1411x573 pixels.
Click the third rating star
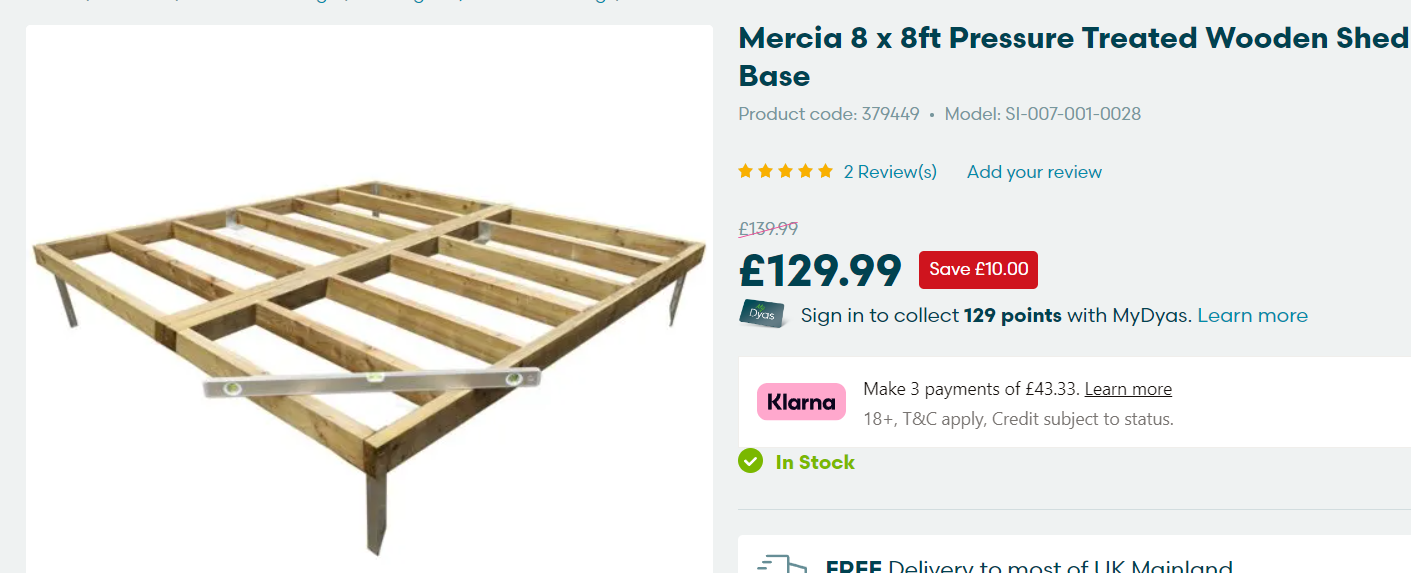point(785,172)
